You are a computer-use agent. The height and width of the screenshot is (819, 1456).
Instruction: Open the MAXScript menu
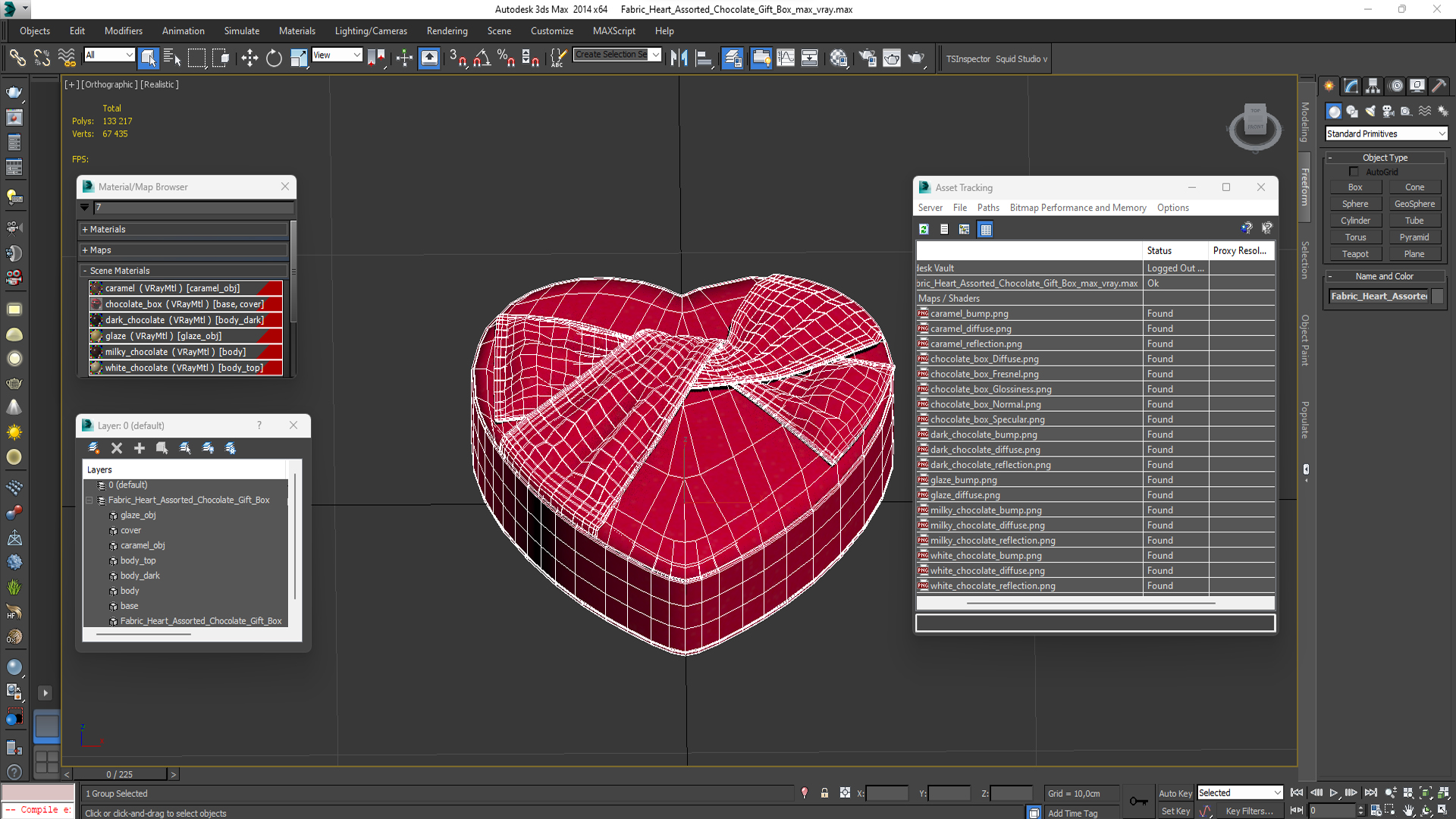click(614, 31)
